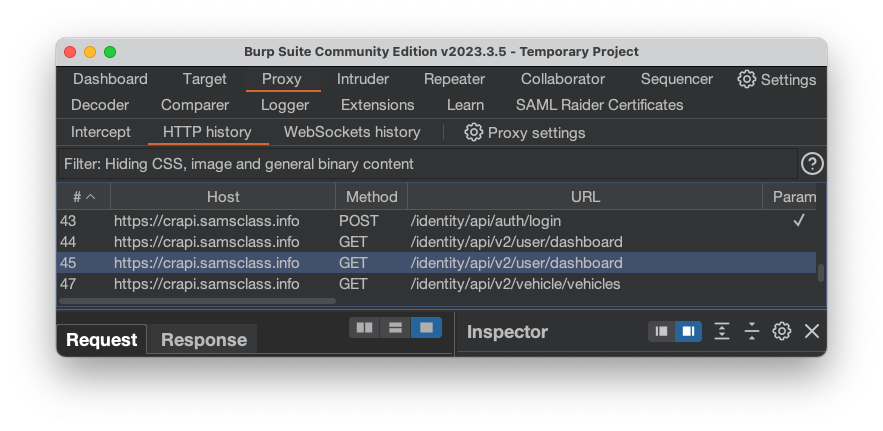This screenshot has width=883, height=431.
Task: Show the Response tab
Action: (x=204, y=340)
